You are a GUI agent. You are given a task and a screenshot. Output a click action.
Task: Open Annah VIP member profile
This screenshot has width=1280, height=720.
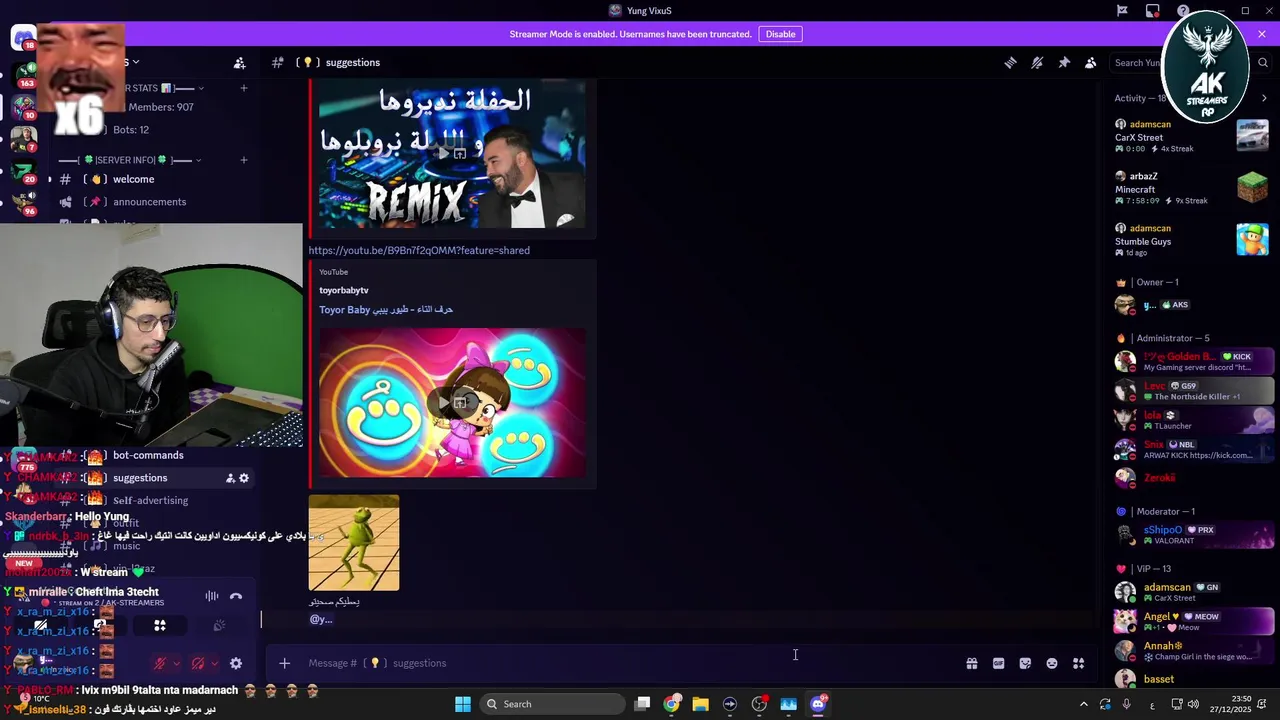click(x=1194, y=651)
